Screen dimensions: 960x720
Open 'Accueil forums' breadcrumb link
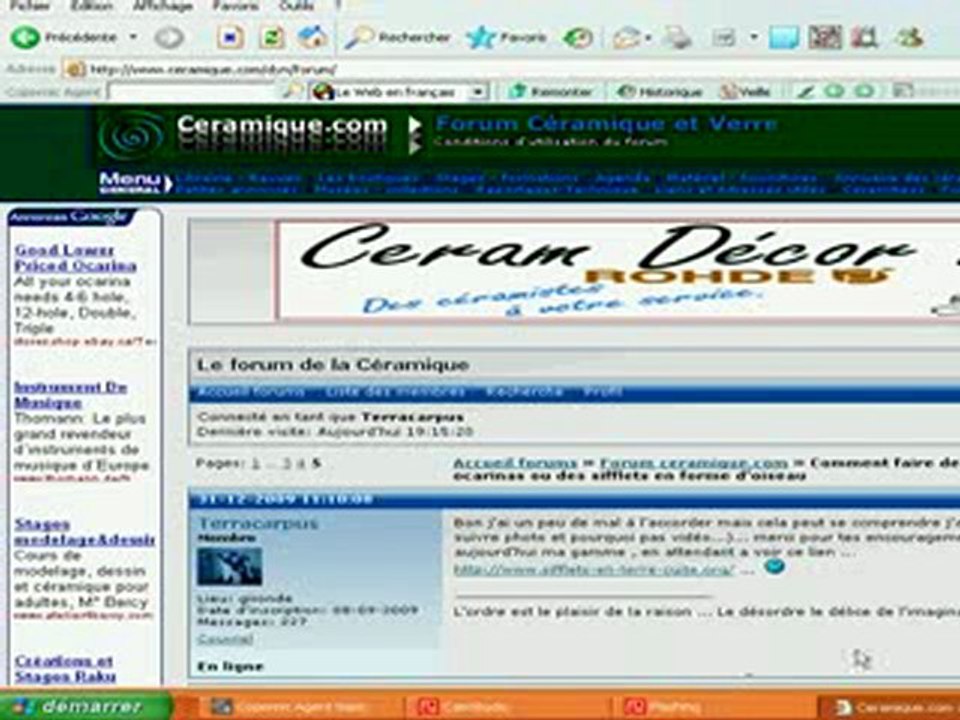(514, 463)
